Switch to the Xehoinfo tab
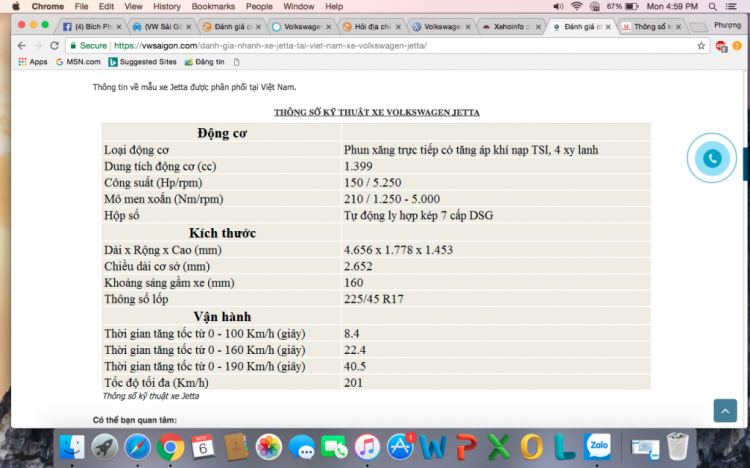This screenshot has width=750, height=468. click(511, 27)
